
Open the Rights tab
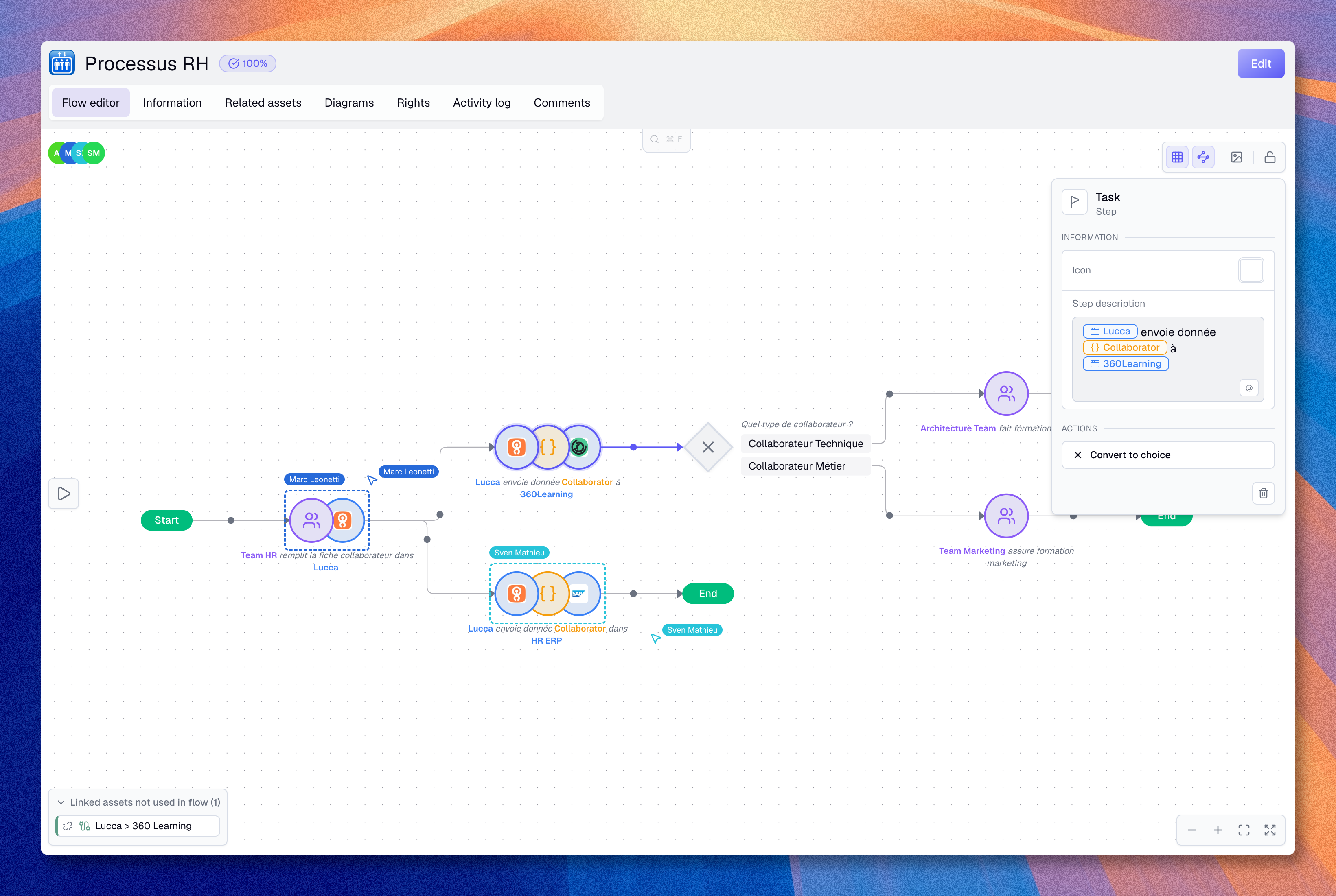point(413,103)
